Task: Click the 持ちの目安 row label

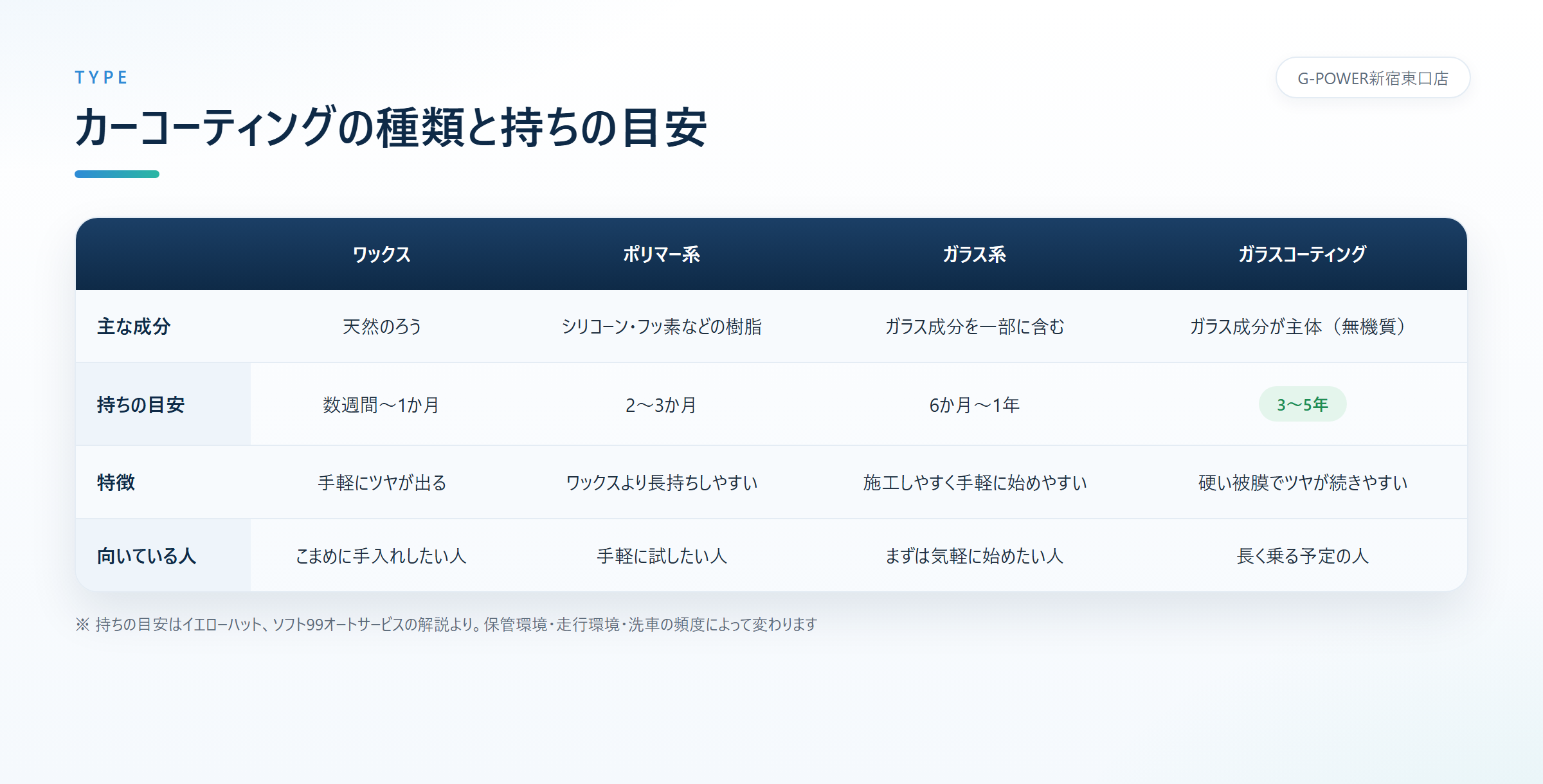Action: [x=141, y=405]
